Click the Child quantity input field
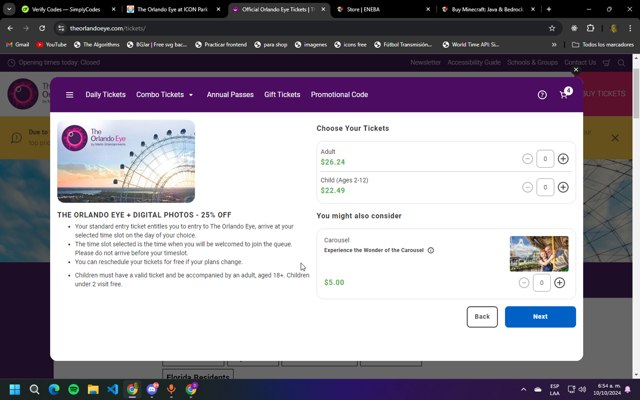 (x=545, y=187)
